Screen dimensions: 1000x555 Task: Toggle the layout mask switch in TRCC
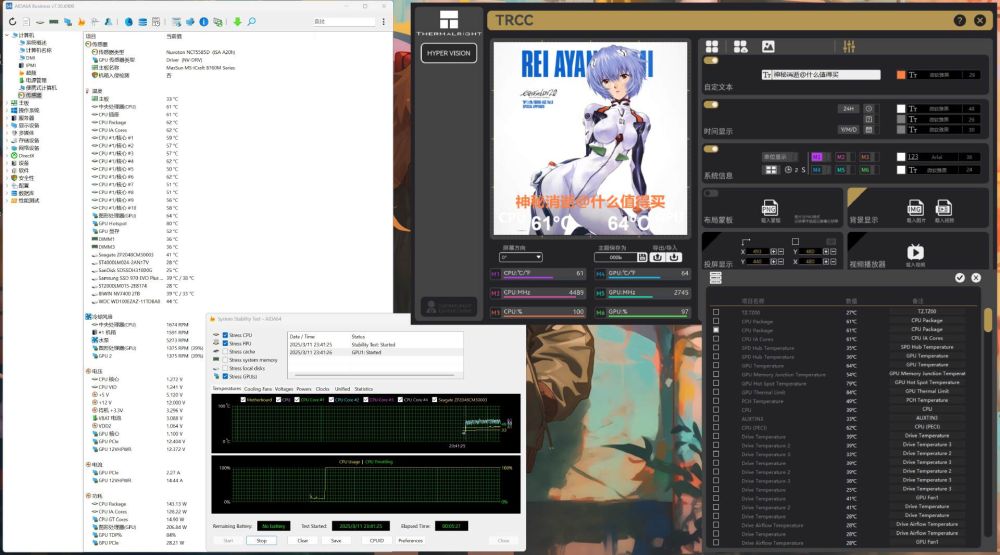tap(711, 193)
